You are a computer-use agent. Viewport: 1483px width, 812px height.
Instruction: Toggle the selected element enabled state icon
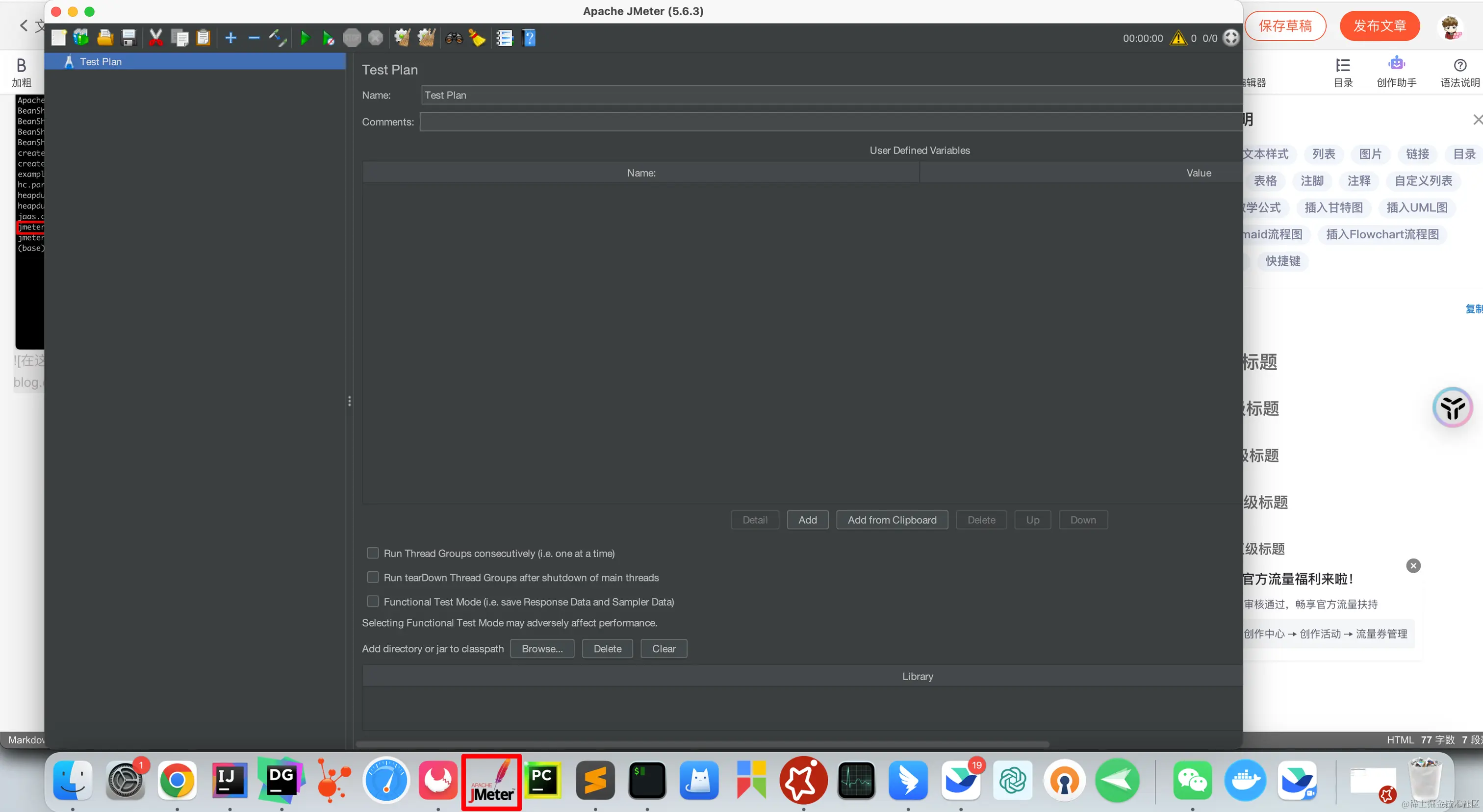pos(278,38)
